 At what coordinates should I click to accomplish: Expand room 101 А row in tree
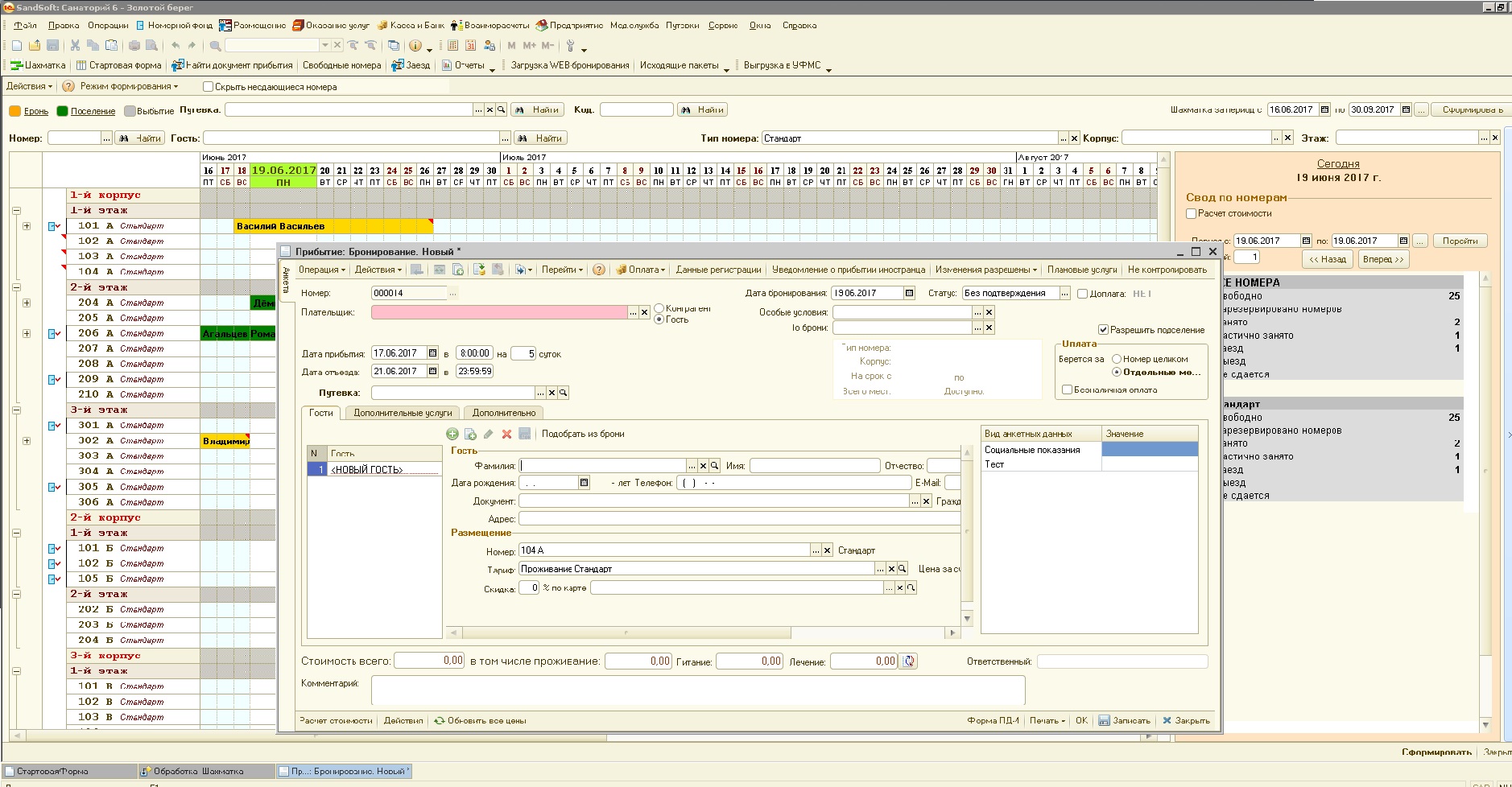27,227
